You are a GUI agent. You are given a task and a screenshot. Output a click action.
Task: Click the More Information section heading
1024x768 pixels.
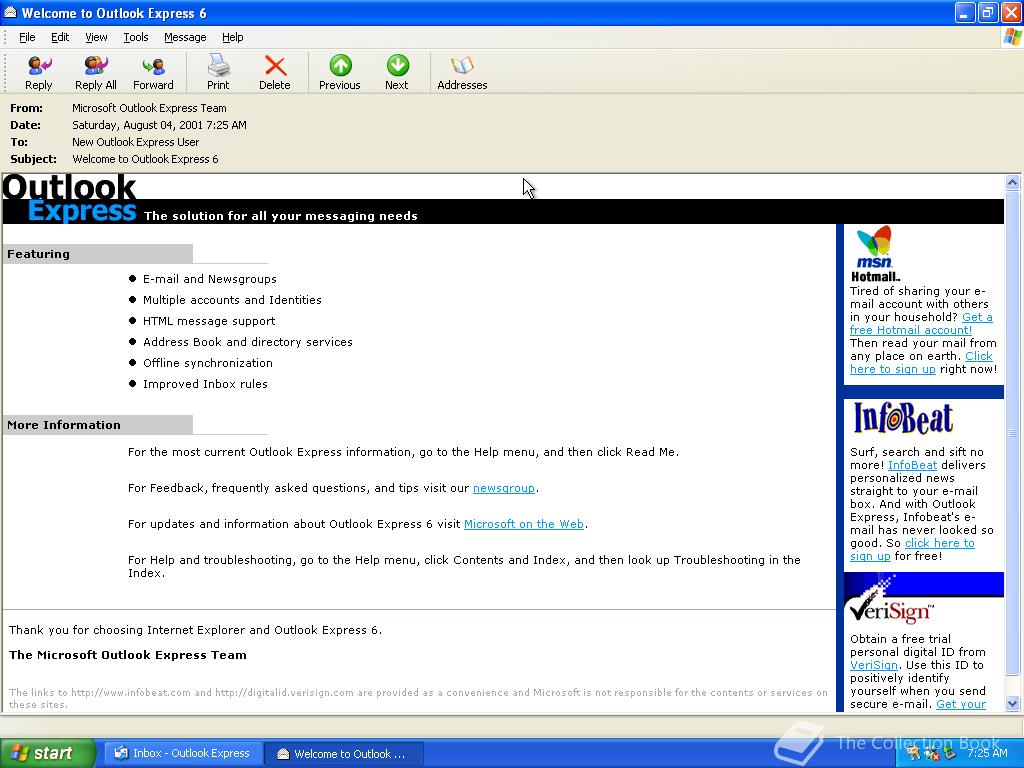click(64, 425)
